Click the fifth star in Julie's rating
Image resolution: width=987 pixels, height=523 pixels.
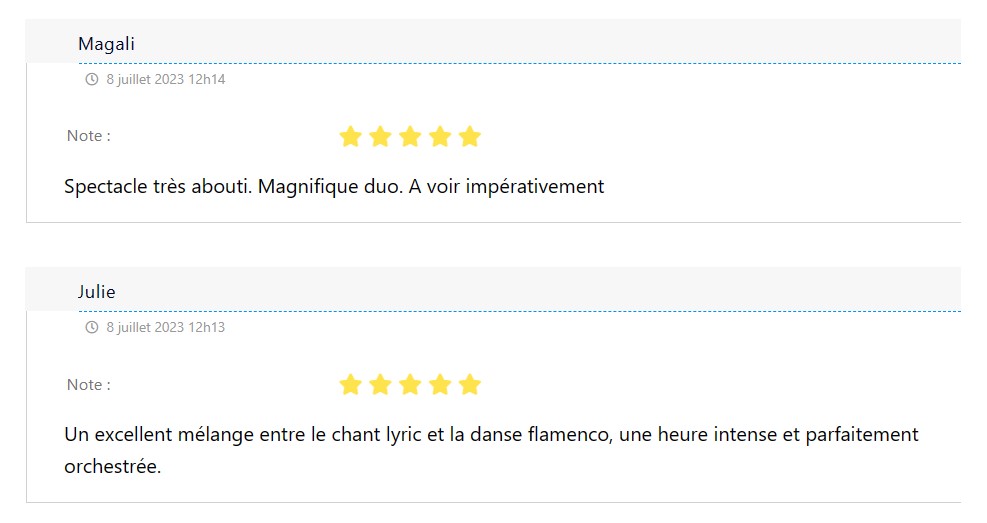pos(470,385)
